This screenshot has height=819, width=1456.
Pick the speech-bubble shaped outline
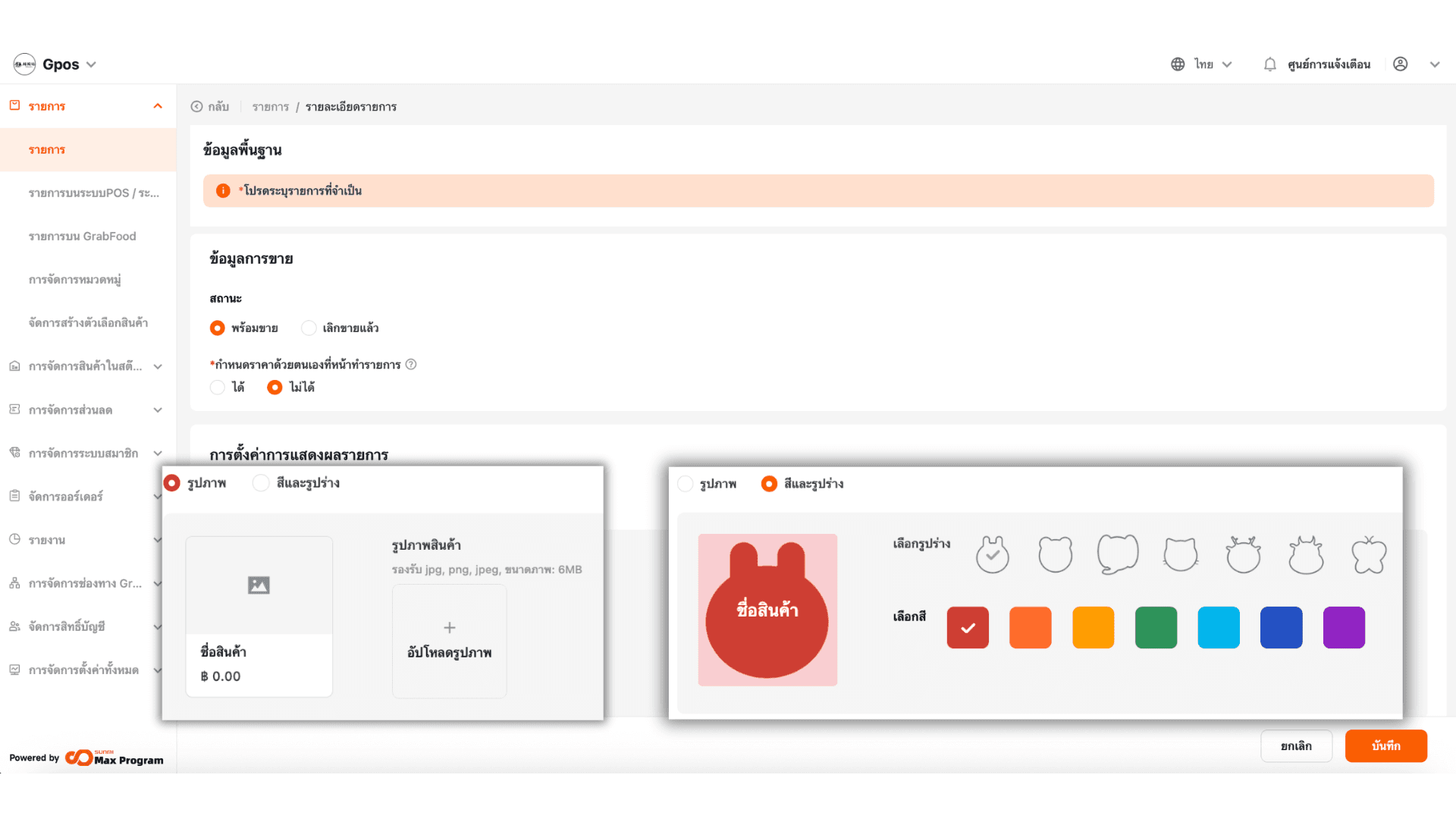point(1118,554)
